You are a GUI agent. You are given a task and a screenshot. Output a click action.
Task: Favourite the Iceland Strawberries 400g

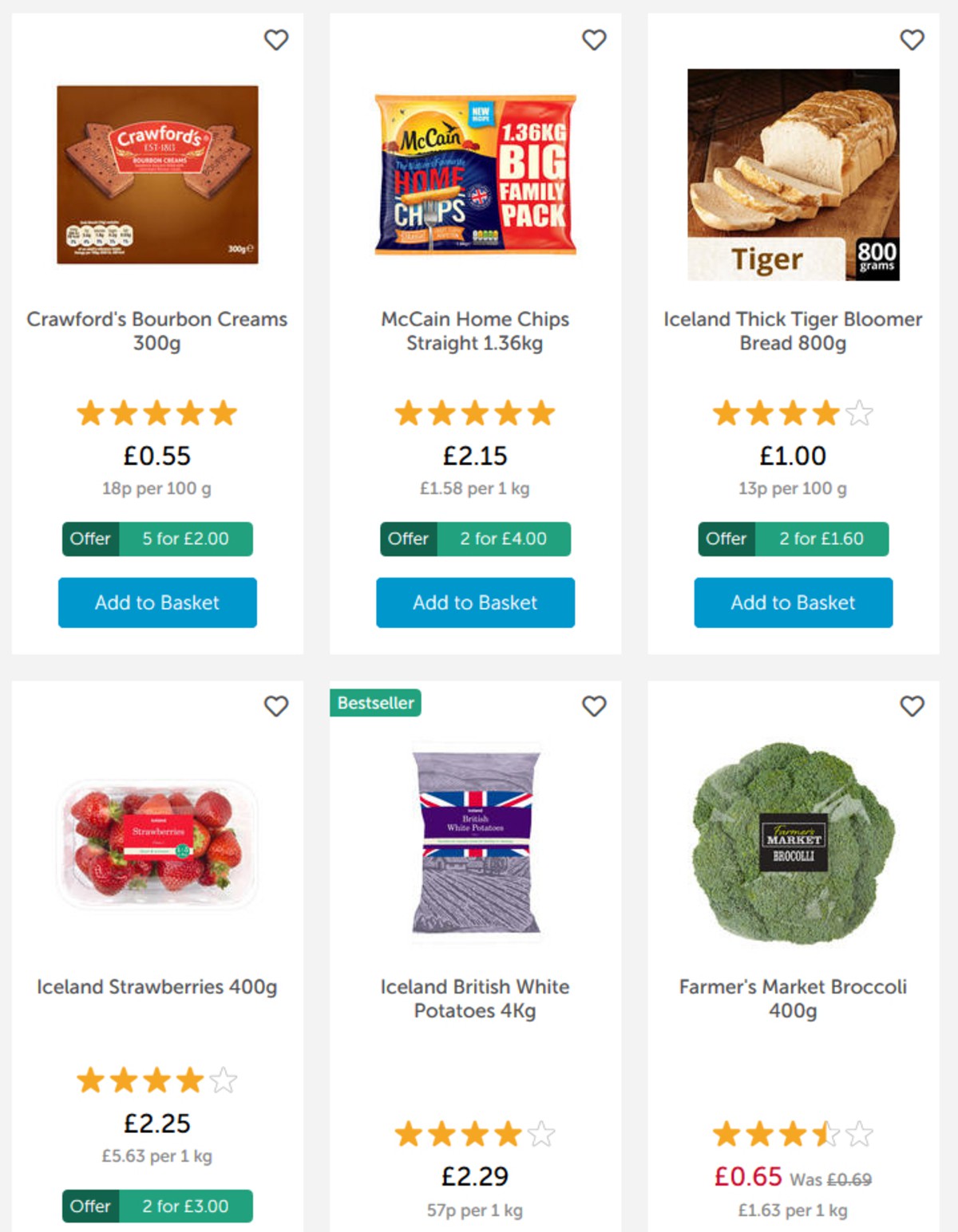coord(276,706)
